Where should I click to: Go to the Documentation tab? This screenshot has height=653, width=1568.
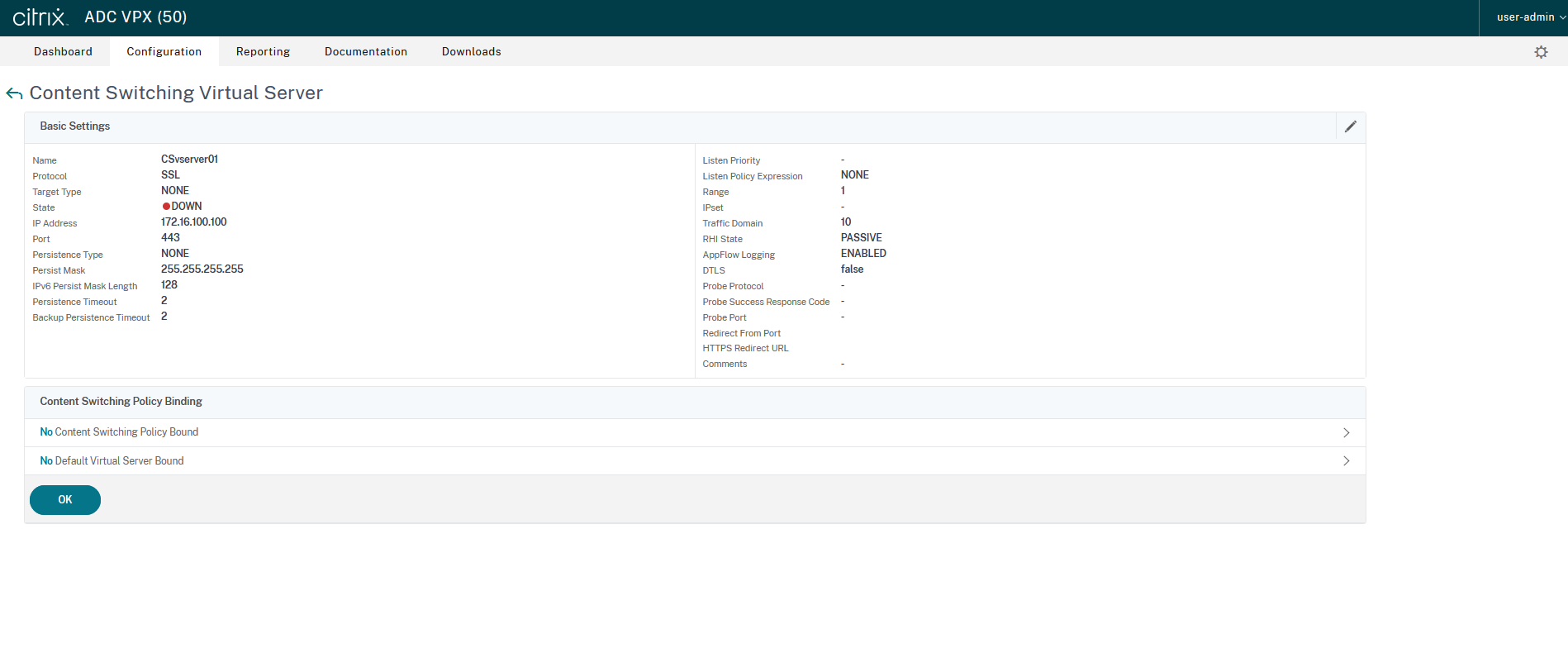[365, 51]
